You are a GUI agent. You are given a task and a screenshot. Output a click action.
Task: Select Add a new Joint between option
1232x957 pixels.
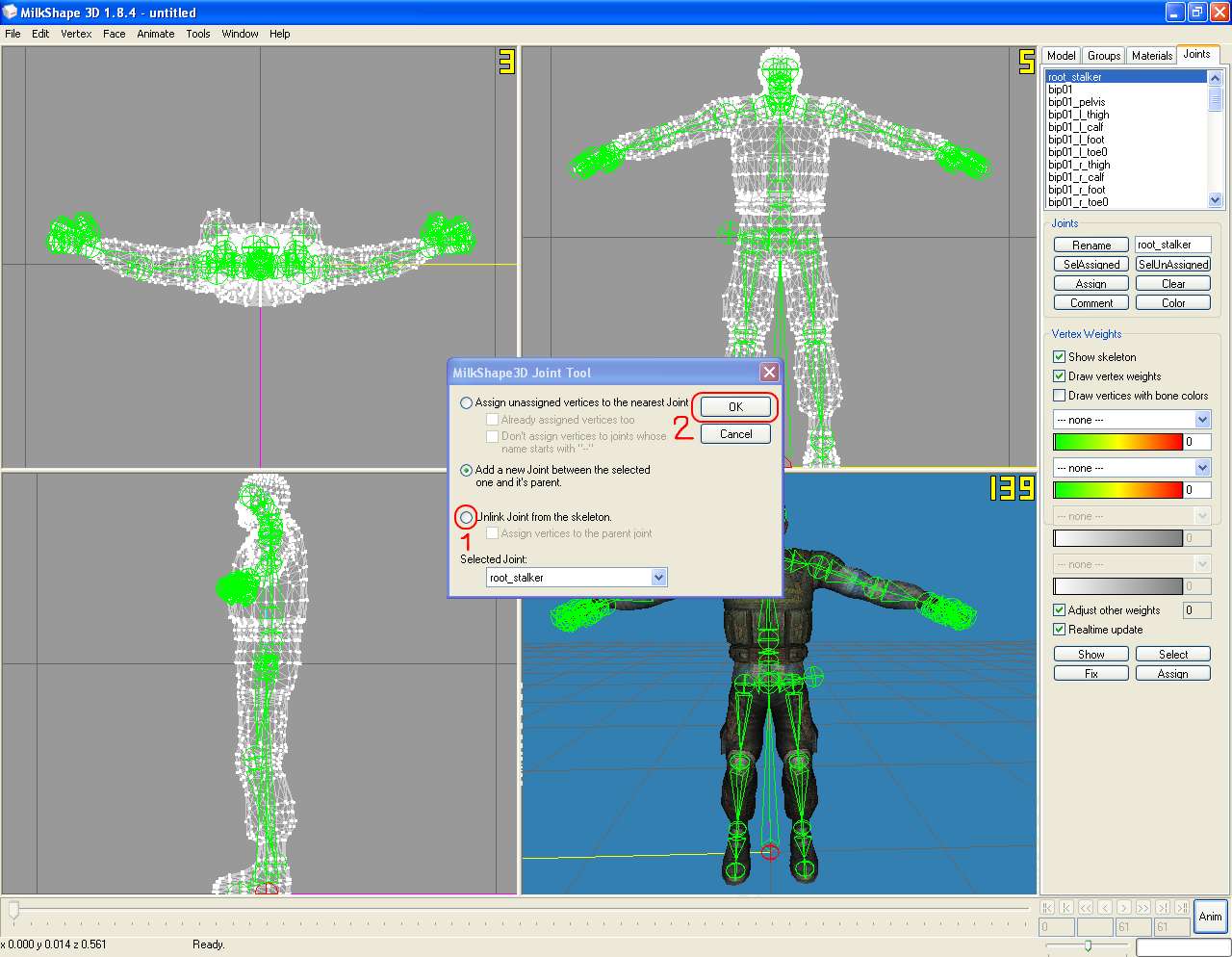click(x=466, y=470)
